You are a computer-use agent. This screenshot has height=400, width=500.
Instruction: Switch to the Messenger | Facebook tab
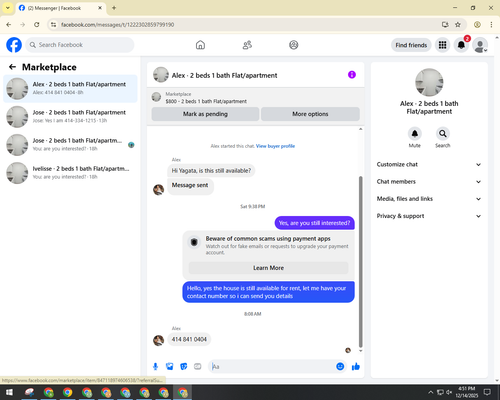pyautogui.click(x=61, y=8)
